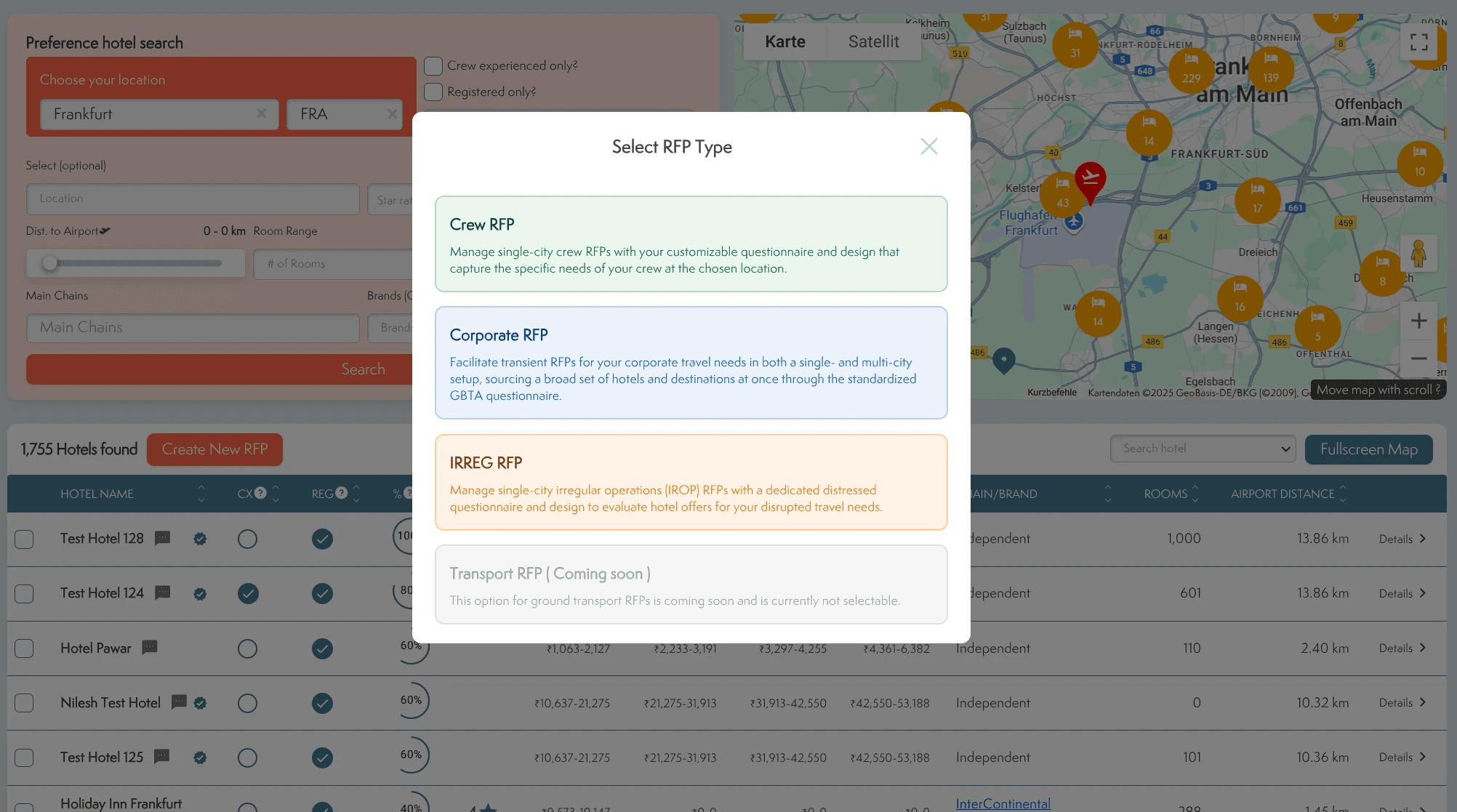Enable Crew experienced only checkbox

click(433, 66)
